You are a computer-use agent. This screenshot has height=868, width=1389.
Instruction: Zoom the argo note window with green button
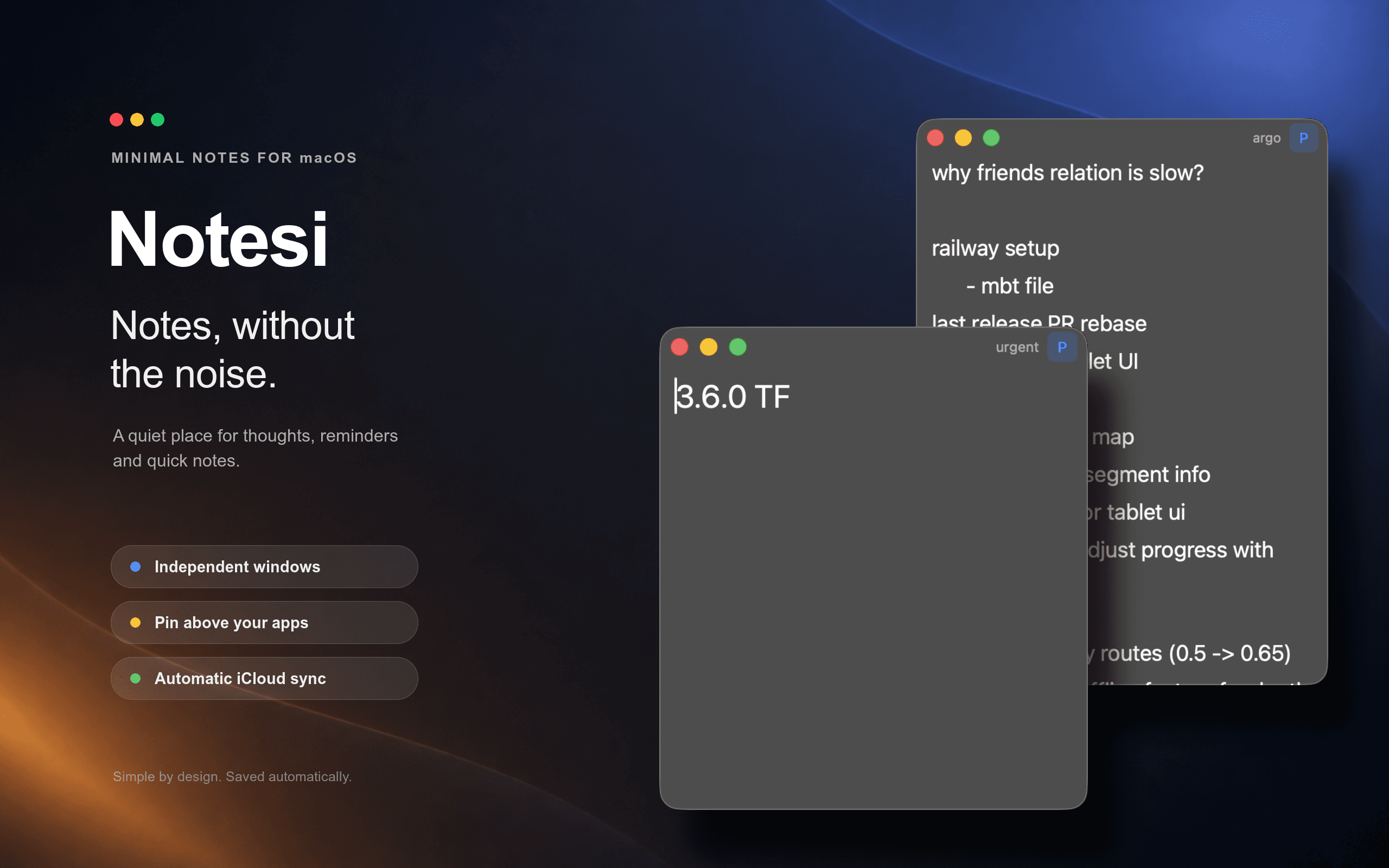click(x=991, y=138)
